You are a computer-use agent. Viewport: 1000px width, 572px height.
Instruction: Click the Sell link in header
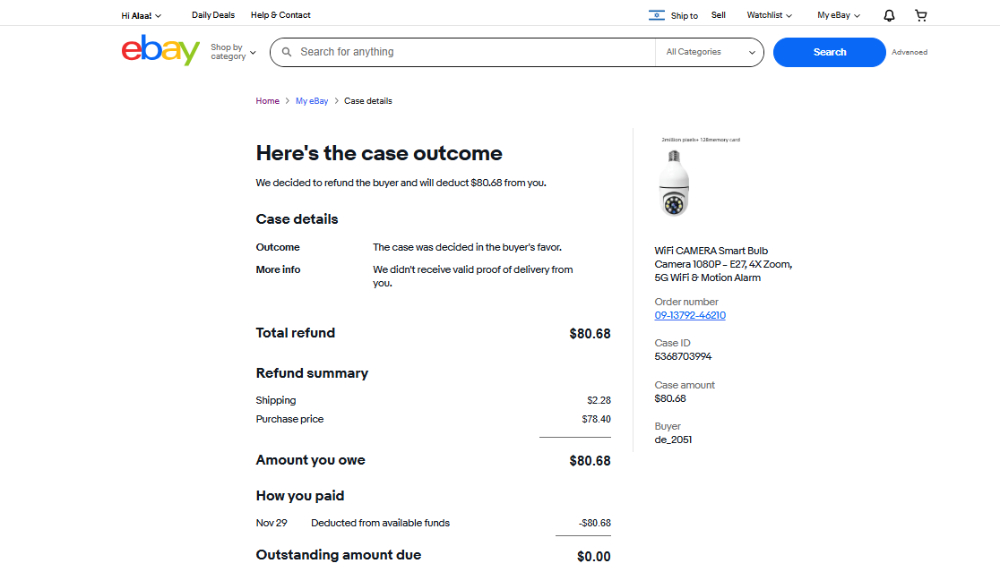click(718, 16)
